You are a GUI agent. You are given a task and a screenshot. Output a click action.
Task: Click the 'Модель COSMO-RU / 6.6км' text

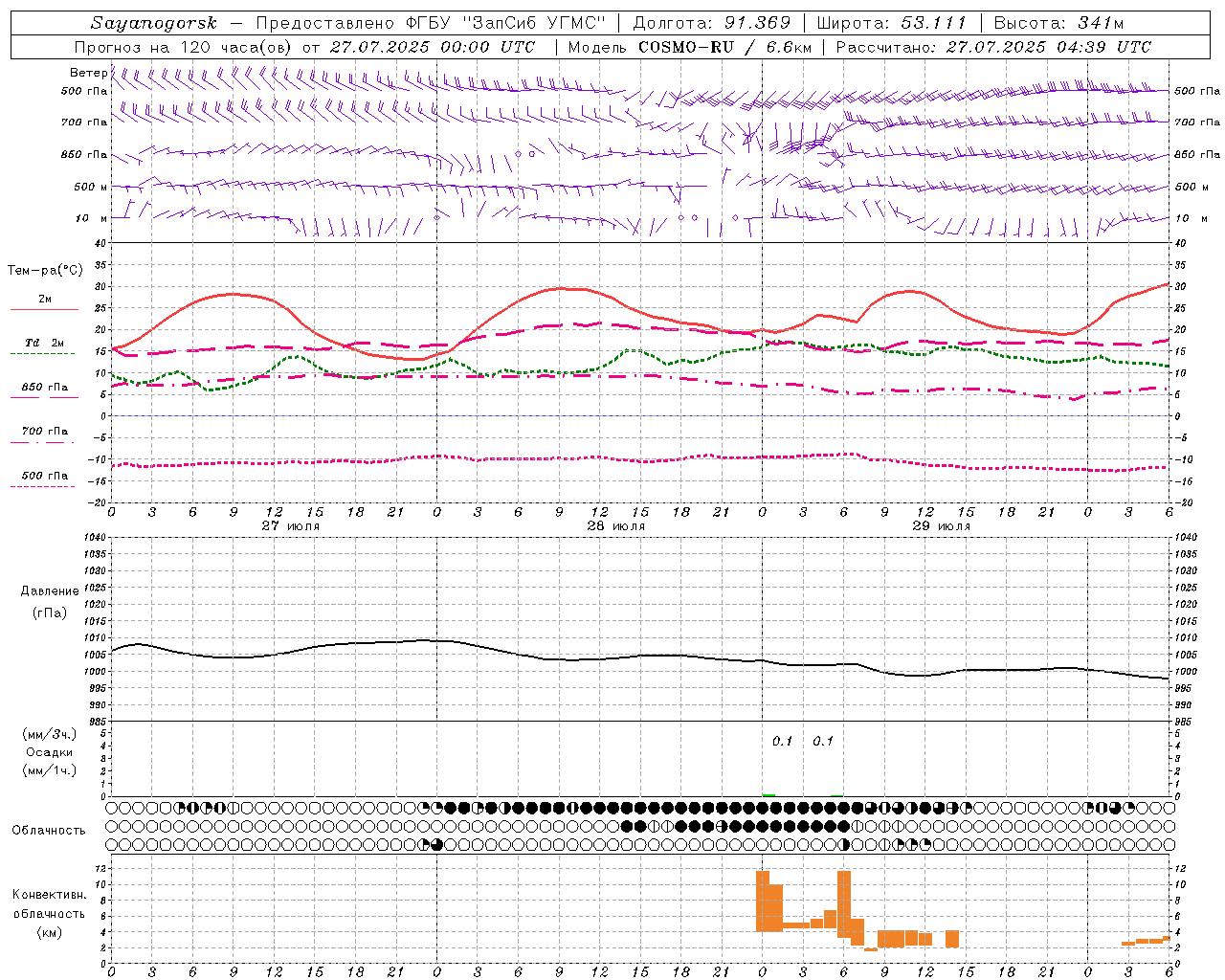[690, 47]
